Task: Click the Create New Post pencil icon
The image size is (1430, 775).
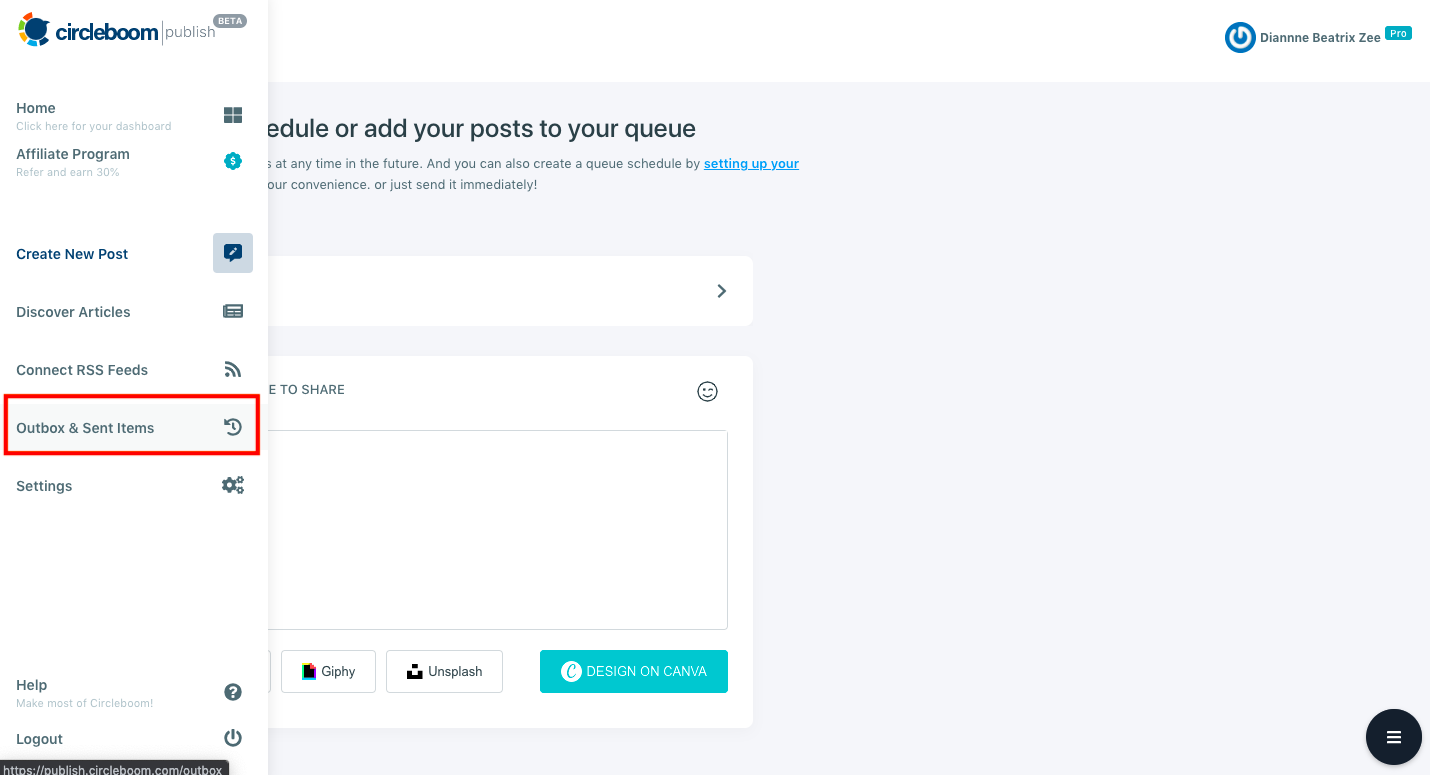Action: click(x=232, y=253)
